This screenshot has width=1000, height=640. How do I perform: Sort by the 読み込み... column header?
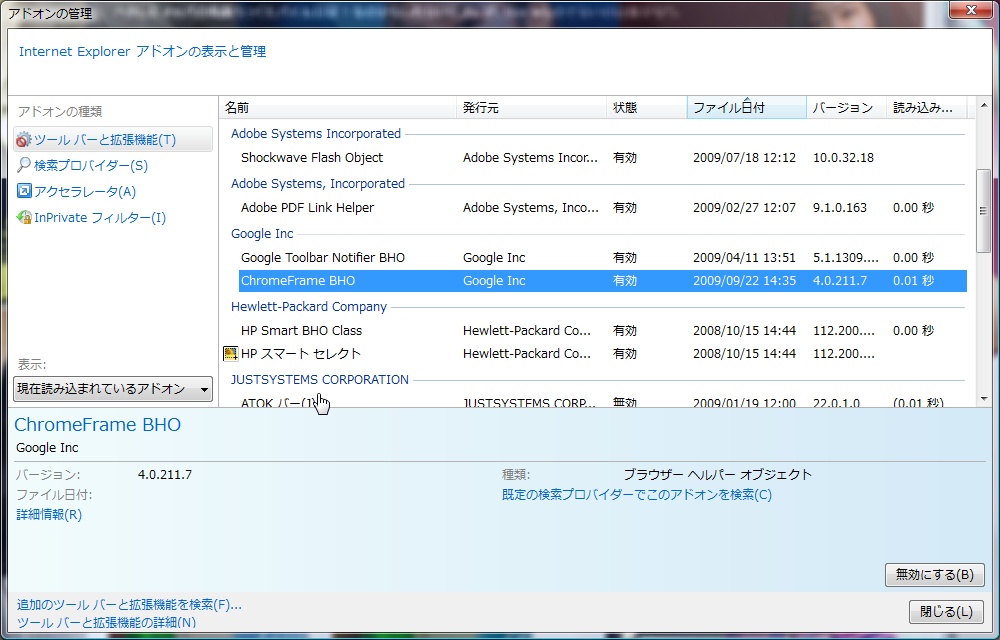[x=927, y=107]
